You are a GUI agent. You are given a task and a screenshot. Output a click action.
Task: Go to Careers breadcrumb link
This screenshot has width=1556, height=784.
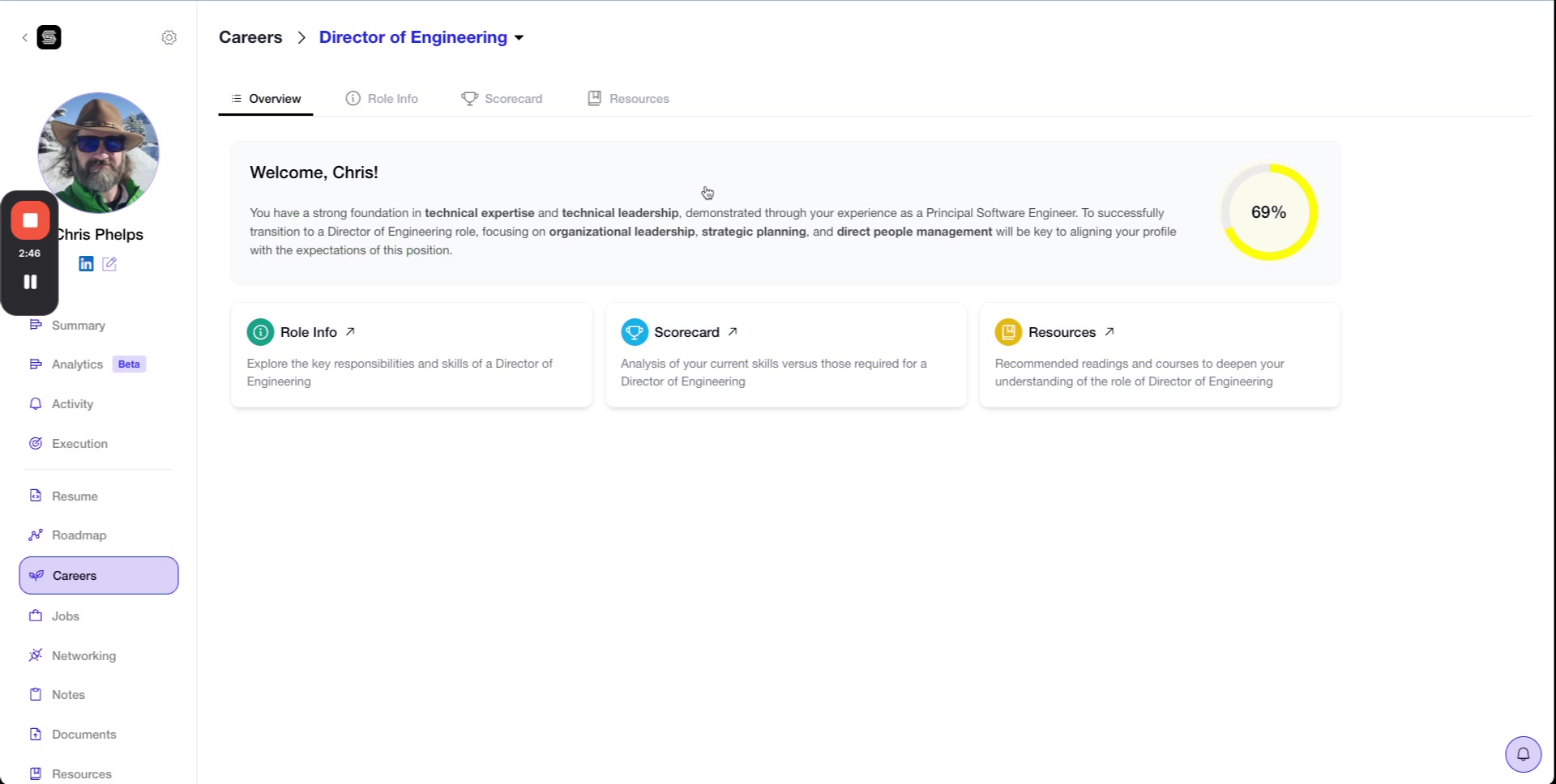tap(250, 37)
